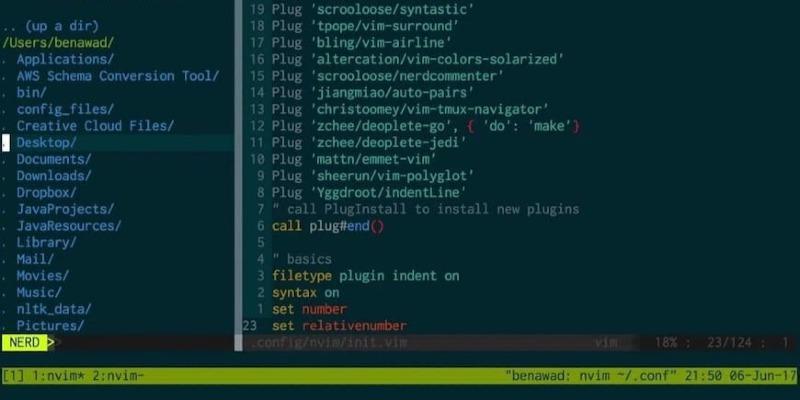Screen dimensions: 800x400
Task: Open the Library/ directory entry
Action: coord(46,243)
